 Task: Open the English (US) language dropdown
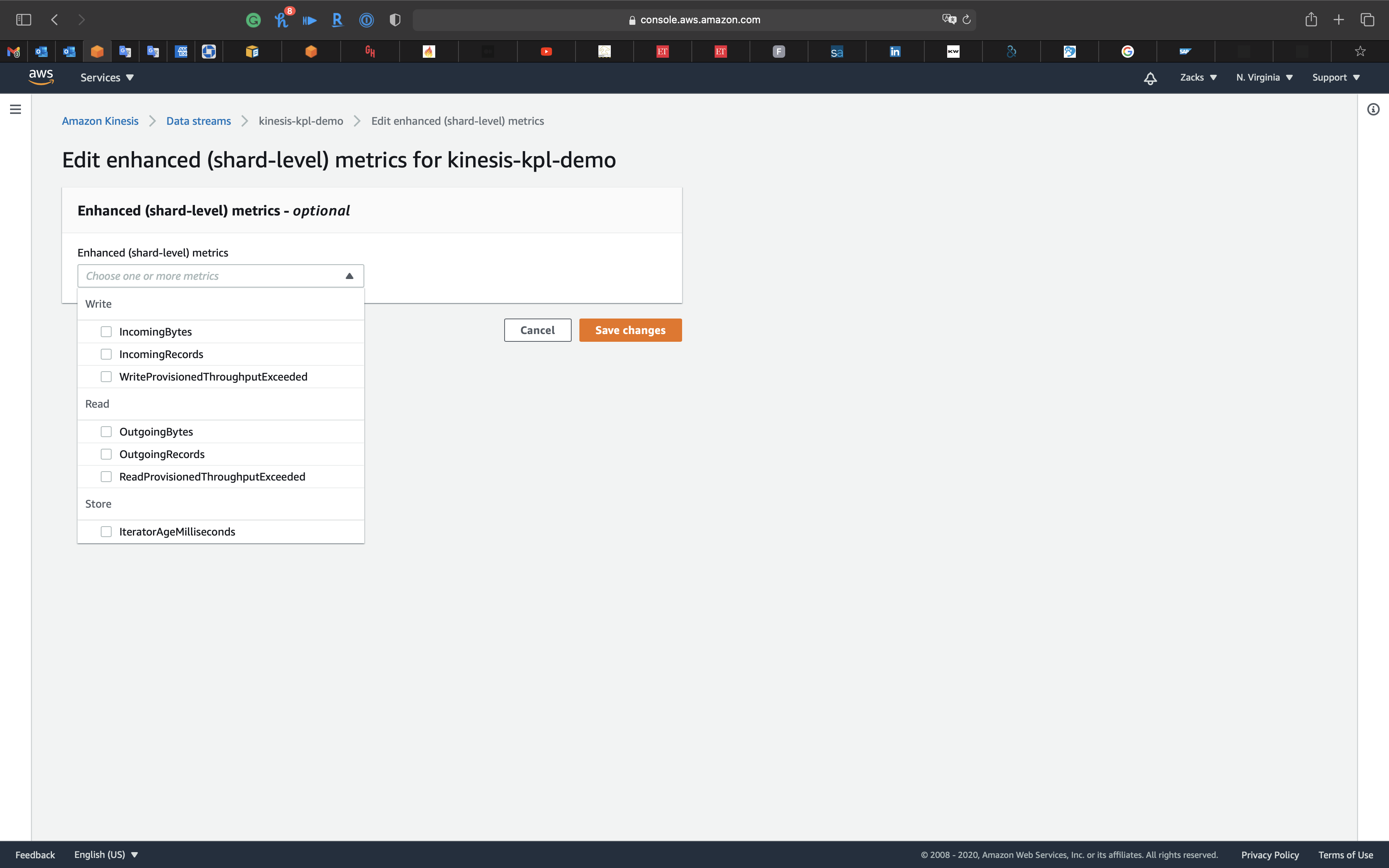(106, 855)
